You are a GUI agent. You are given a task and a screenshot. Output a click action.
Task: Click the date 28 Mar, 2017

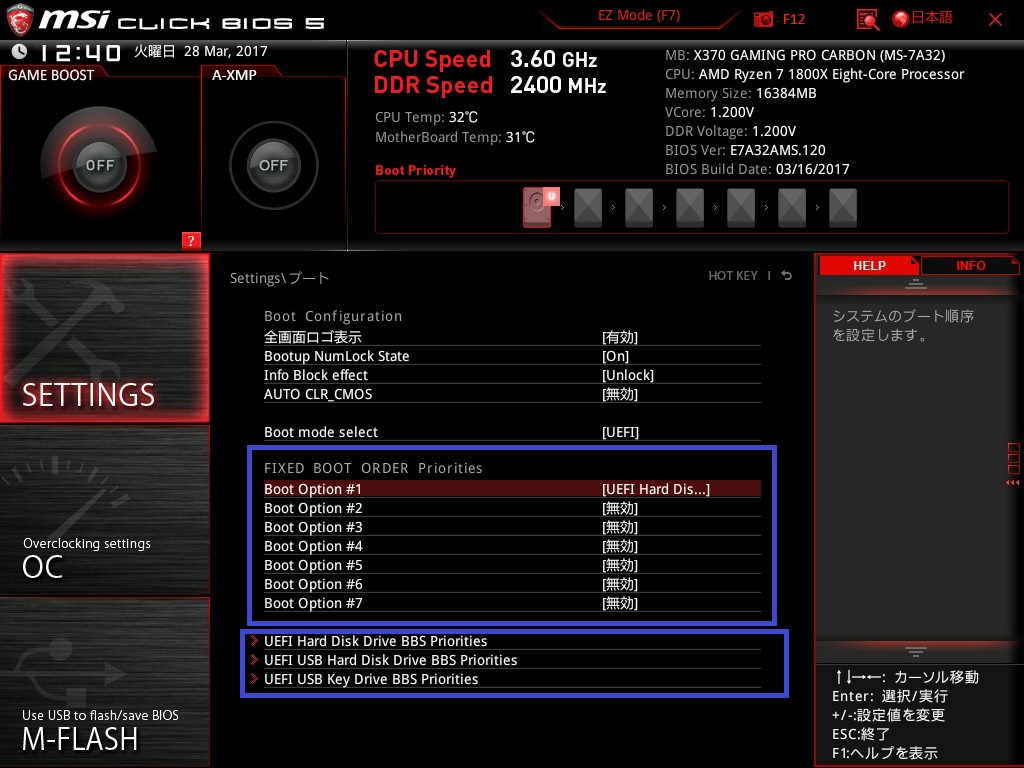point(225,51)
